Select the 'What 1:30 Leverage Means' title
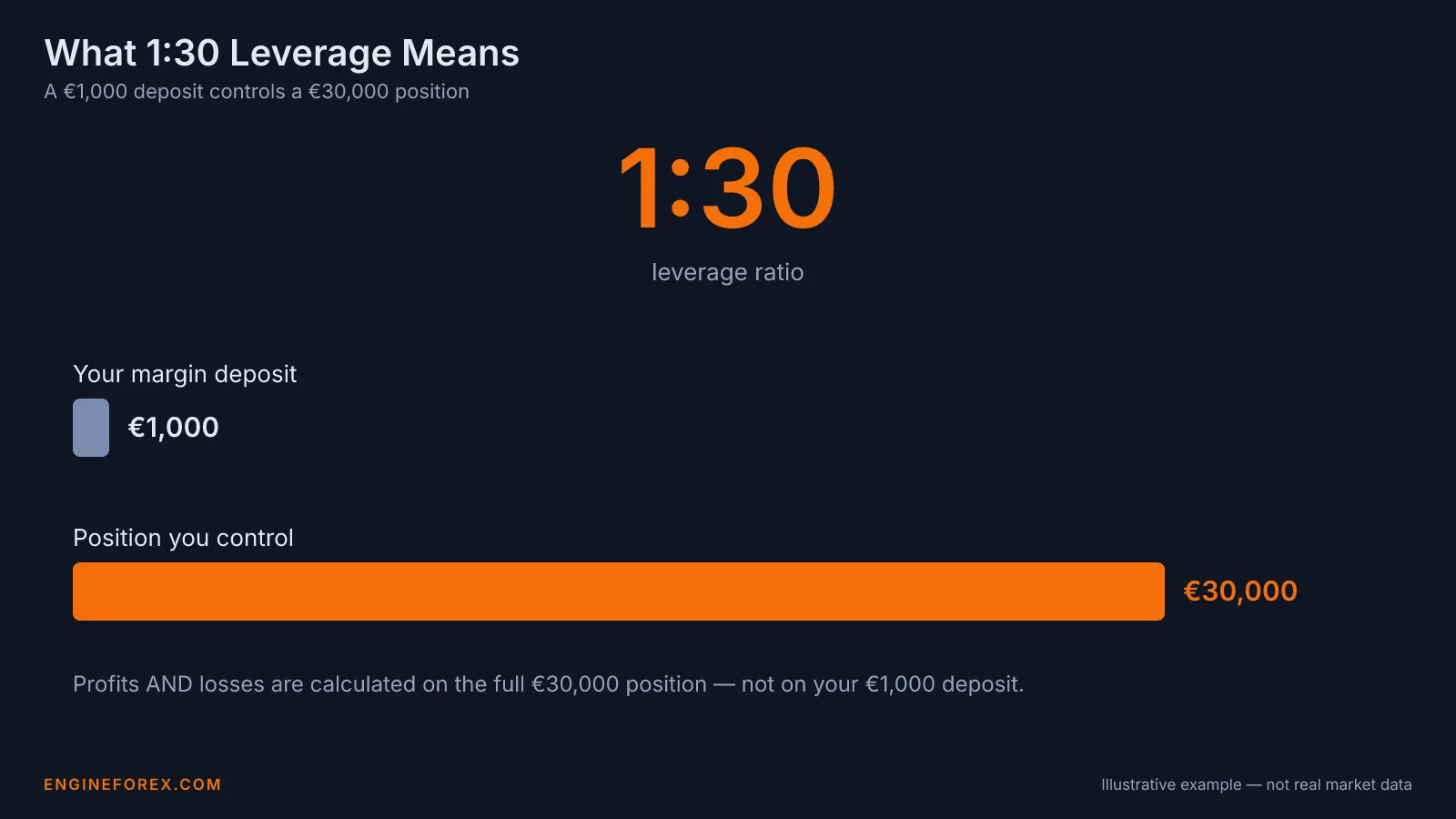The image size is (1456, 819). point(282,54)
